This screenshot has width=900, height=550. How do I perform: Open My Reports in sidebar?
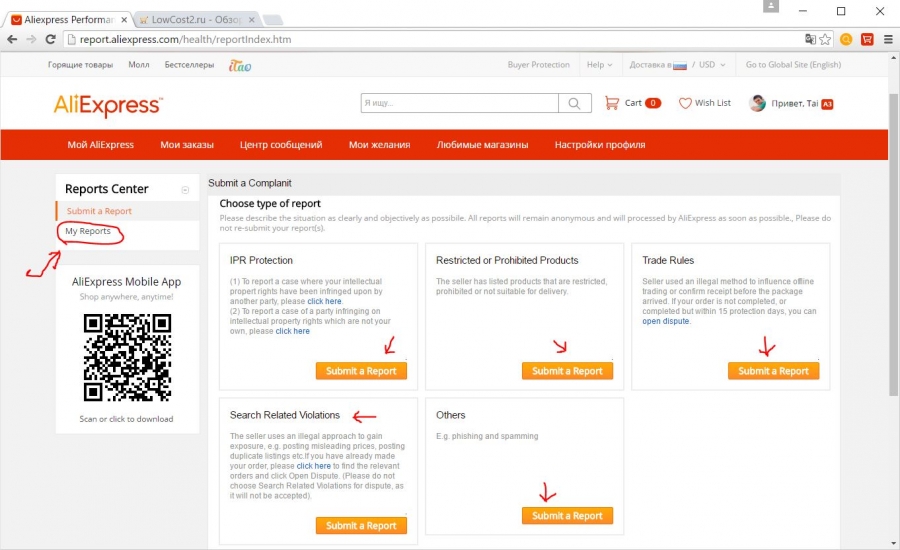[88, 231]
